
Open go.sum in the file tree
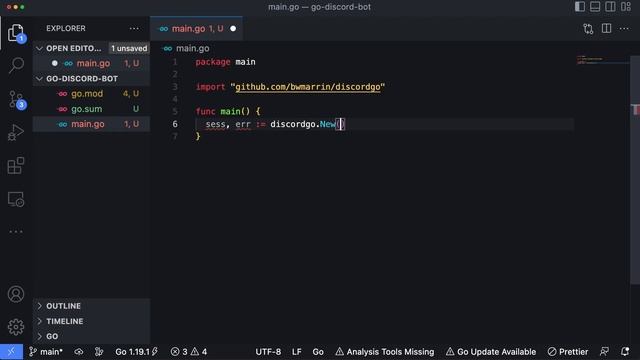pyautogui.click(x=92, y=109)
